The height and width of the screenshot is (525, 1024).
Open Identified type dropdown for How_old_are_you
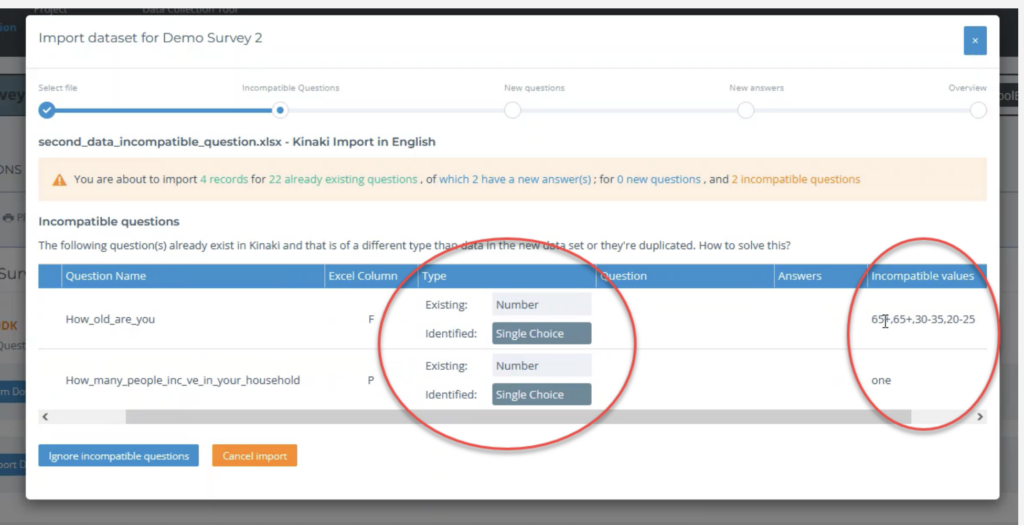[x=541, y=333]
